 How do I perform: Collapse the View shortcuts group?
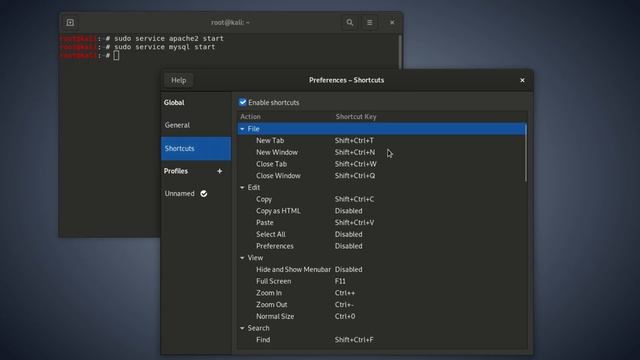coord(242,258)
